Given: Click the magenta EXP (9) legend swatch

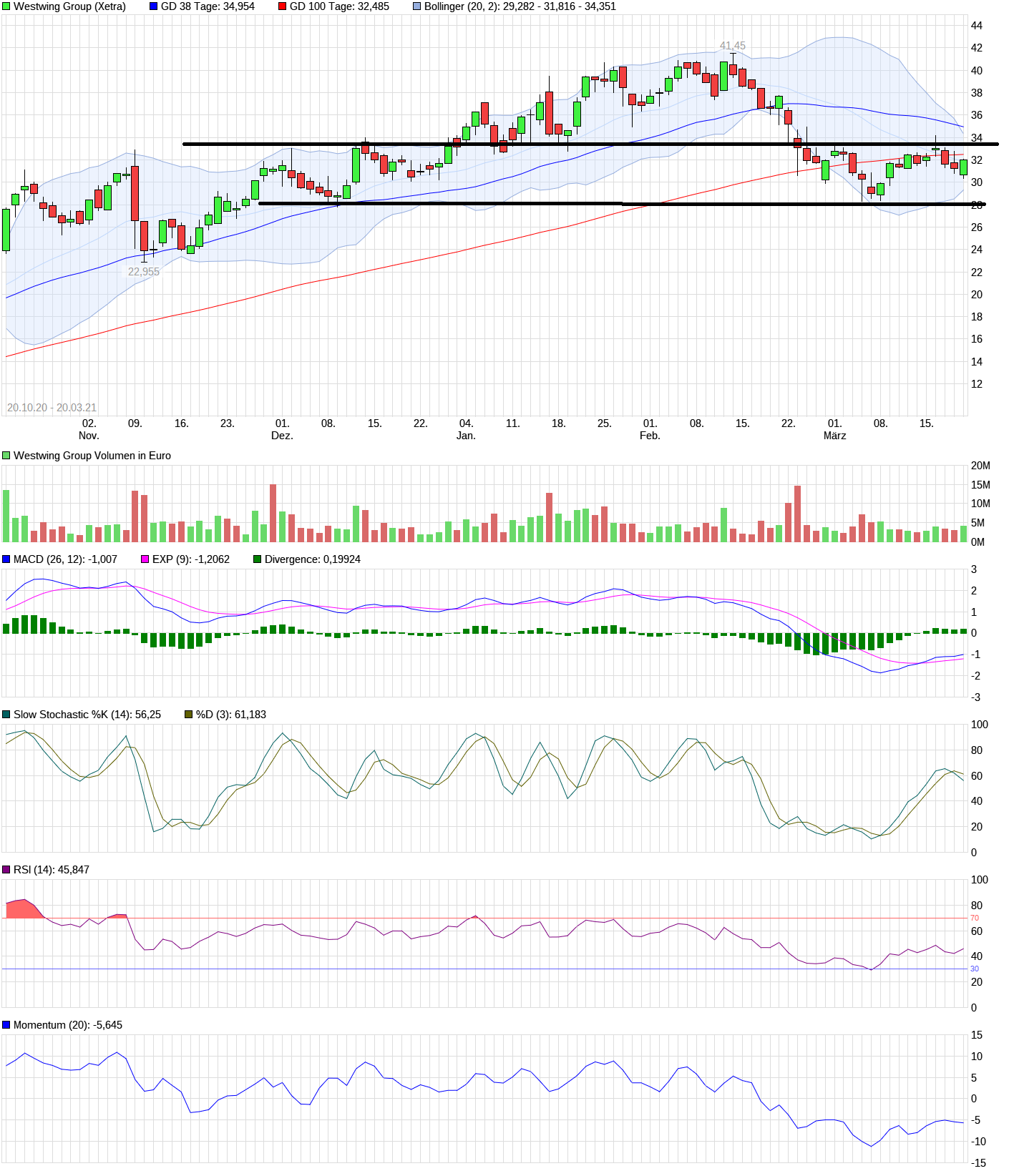Looking at the screenshot, I should (x=145, y=559).
